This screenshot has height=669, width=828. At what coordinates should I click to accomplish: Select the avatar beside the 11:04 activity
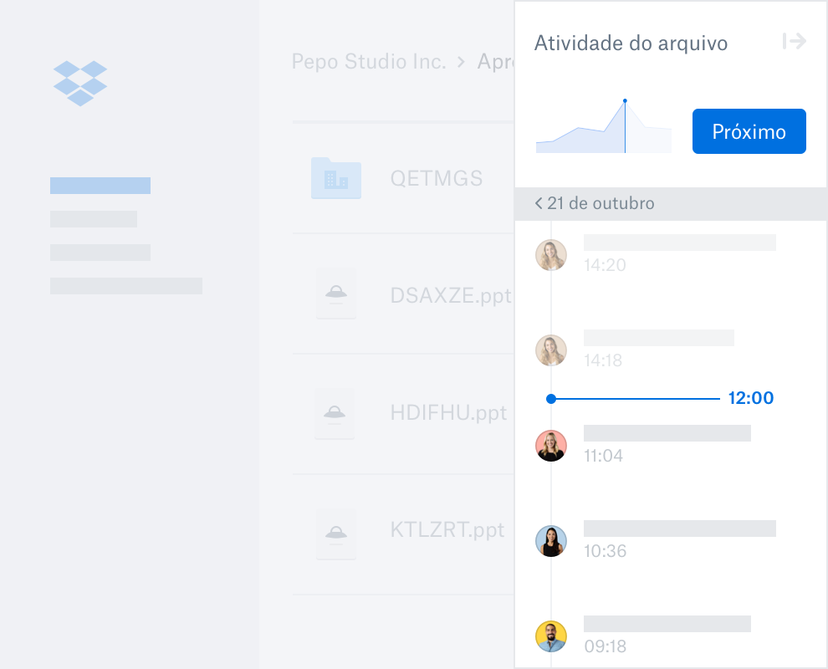pos(551,446)
